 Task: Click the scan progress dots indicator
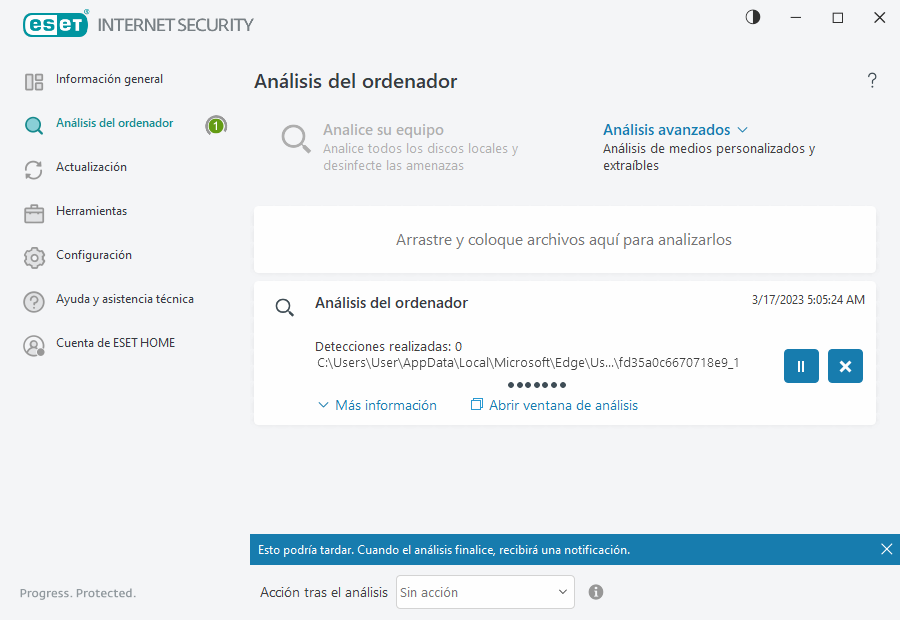537,384
